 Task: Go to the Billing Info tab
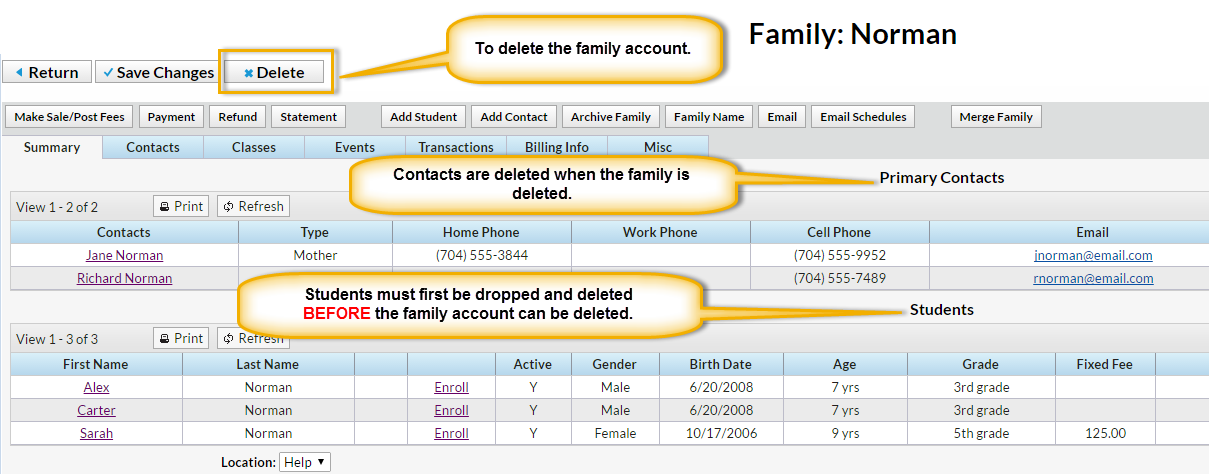557,147
